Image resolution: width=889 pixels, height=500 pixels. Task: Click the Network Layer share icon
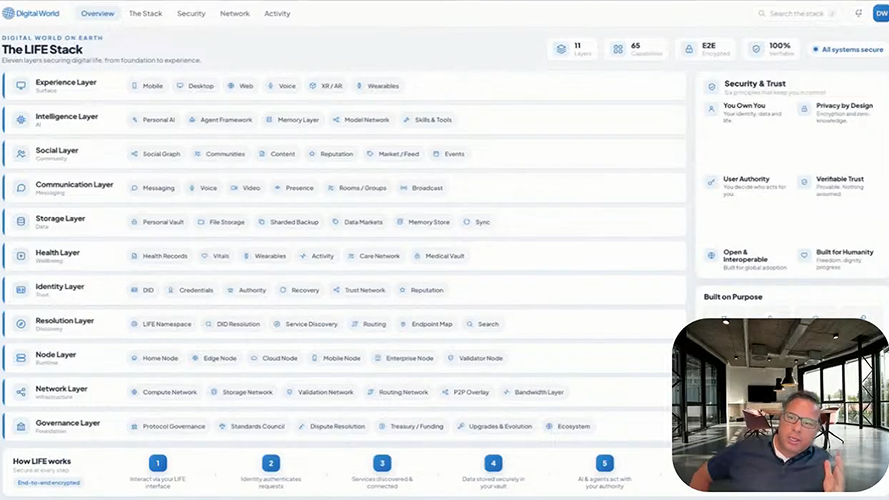(x=21, y=392)
